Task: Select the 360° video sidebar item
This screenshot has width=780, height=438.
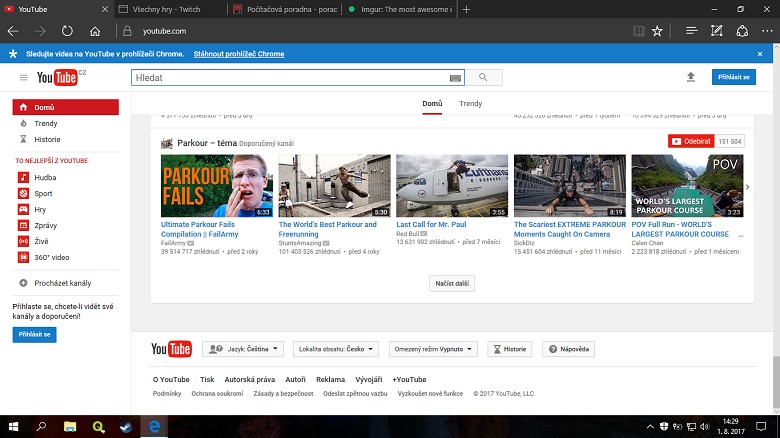Action: (x=51, y=257)
